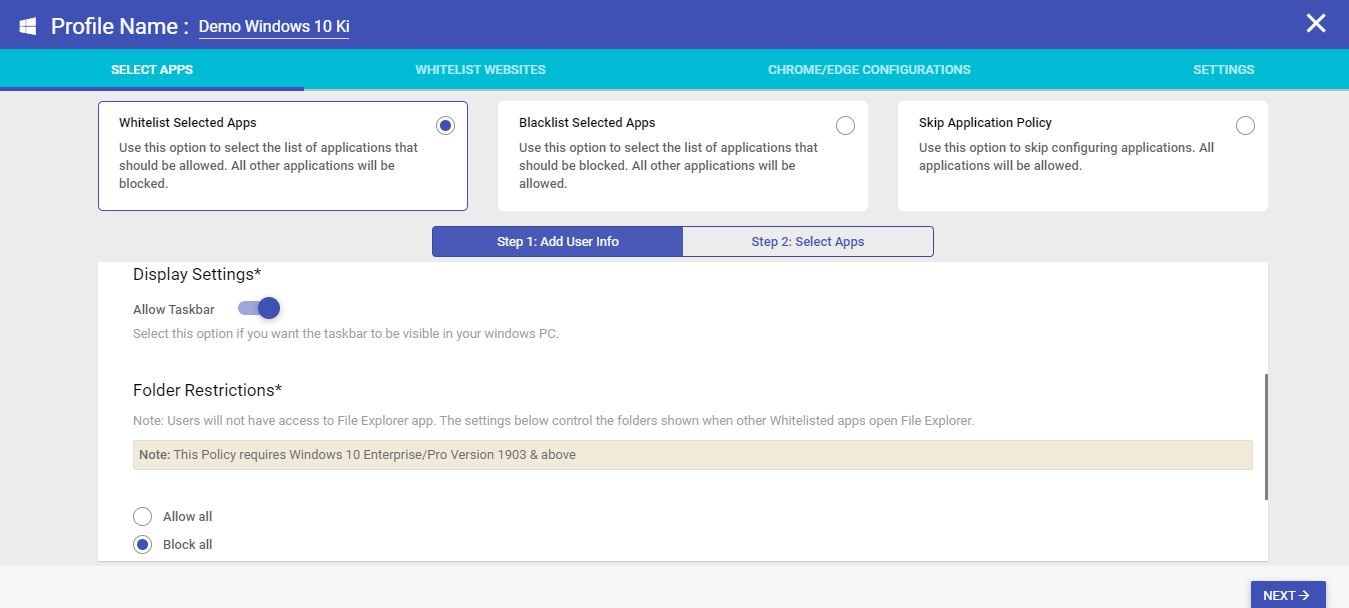Click the Folder Restrictions heading
This screenshot has width=1349, height=608.
point(208,390)
